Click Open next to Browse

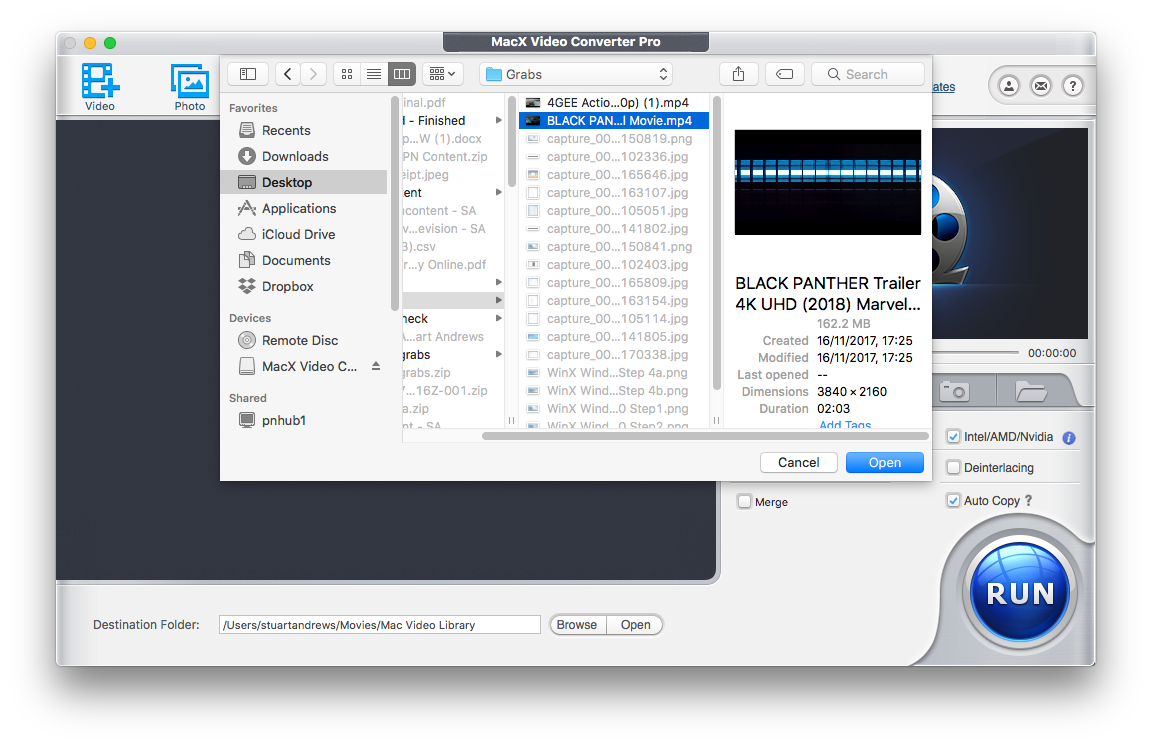point(636,625)
